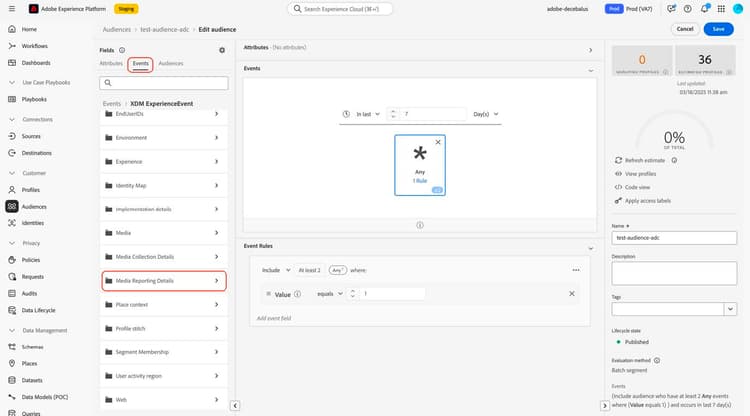
Task: Open the app switcher grid icon
Action: pyautogui.click(x=721, y=9)
